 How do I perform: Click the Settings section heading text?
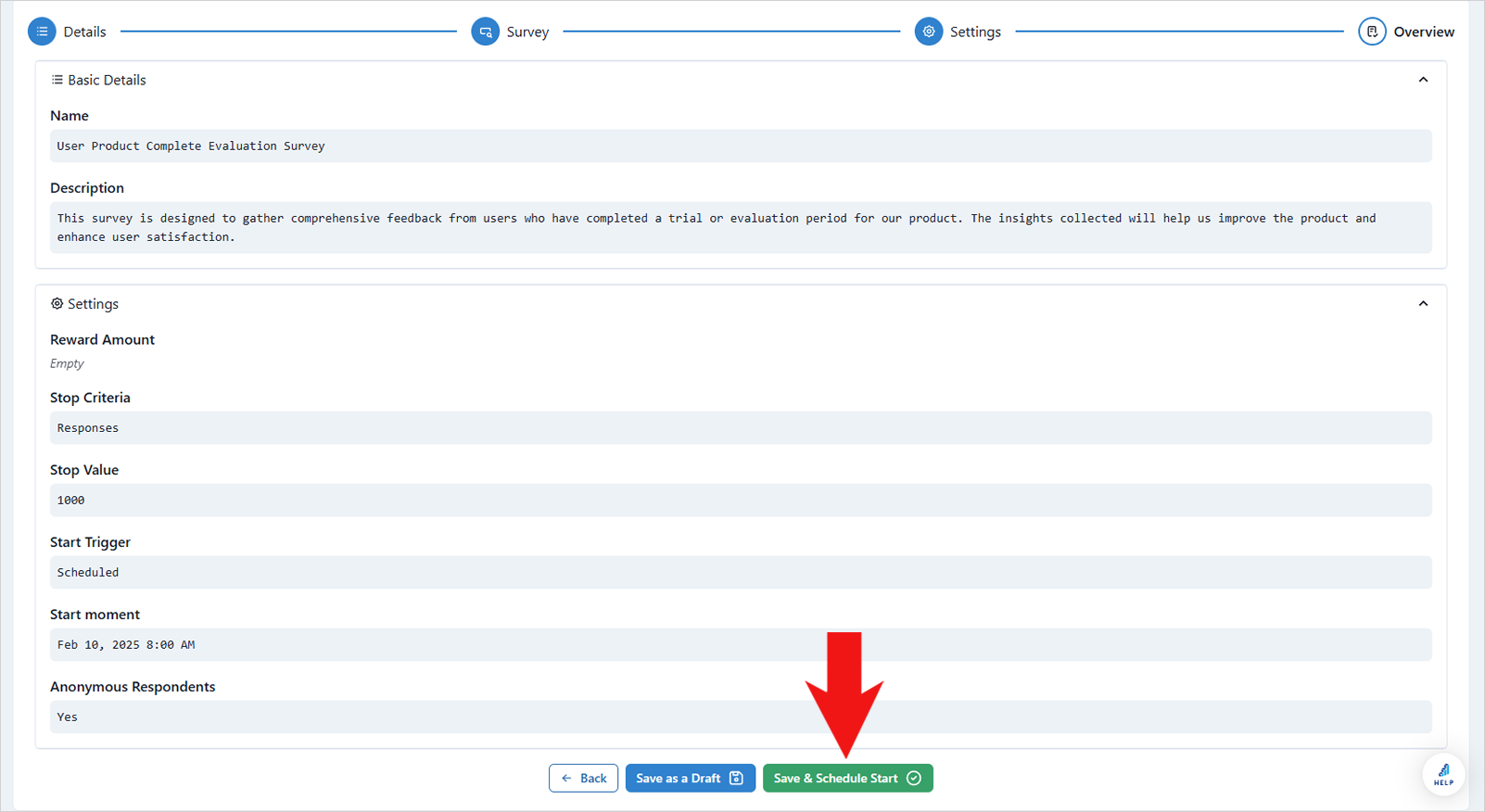click(x=93, y=304)
